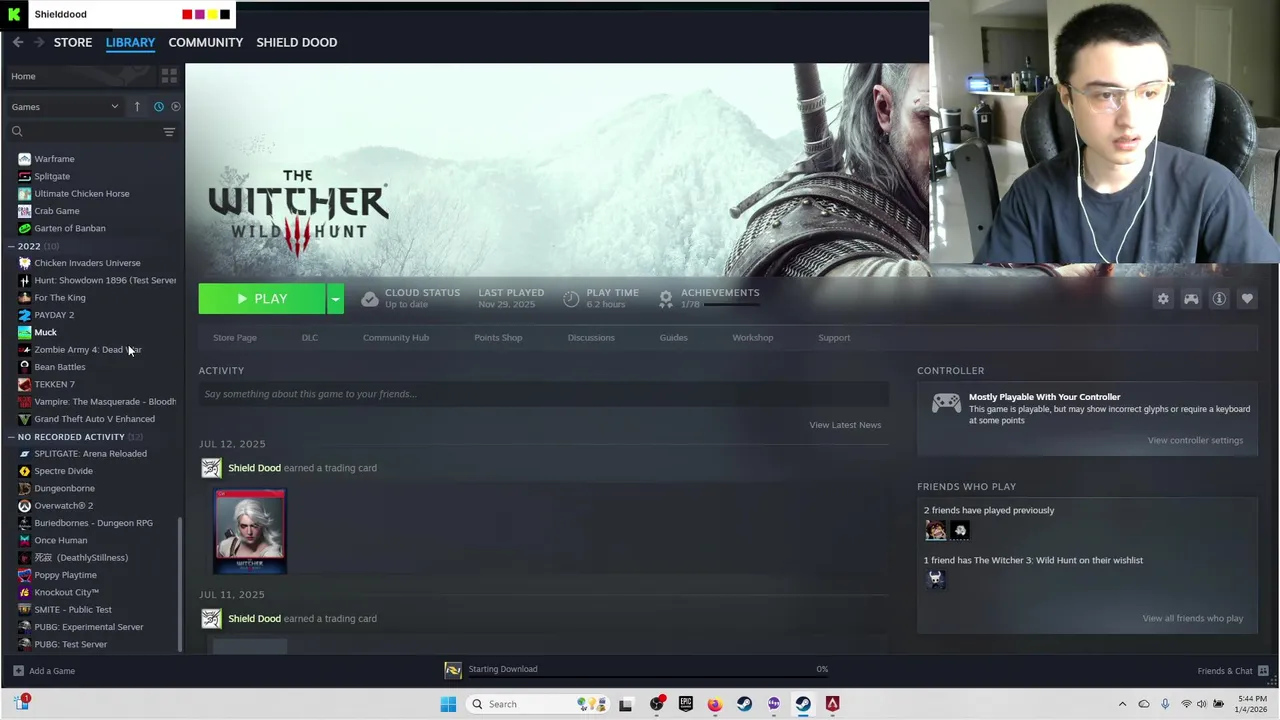Open achievements via the gear badge

666,299
